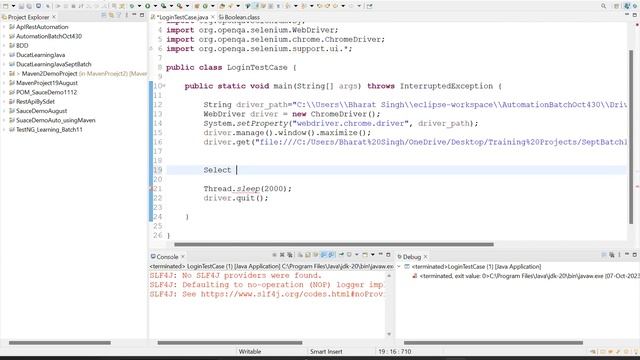Click the green Run button in the toolbar
Image resolution: width=640 pixels, height=360 pixels.
[147, 6]
